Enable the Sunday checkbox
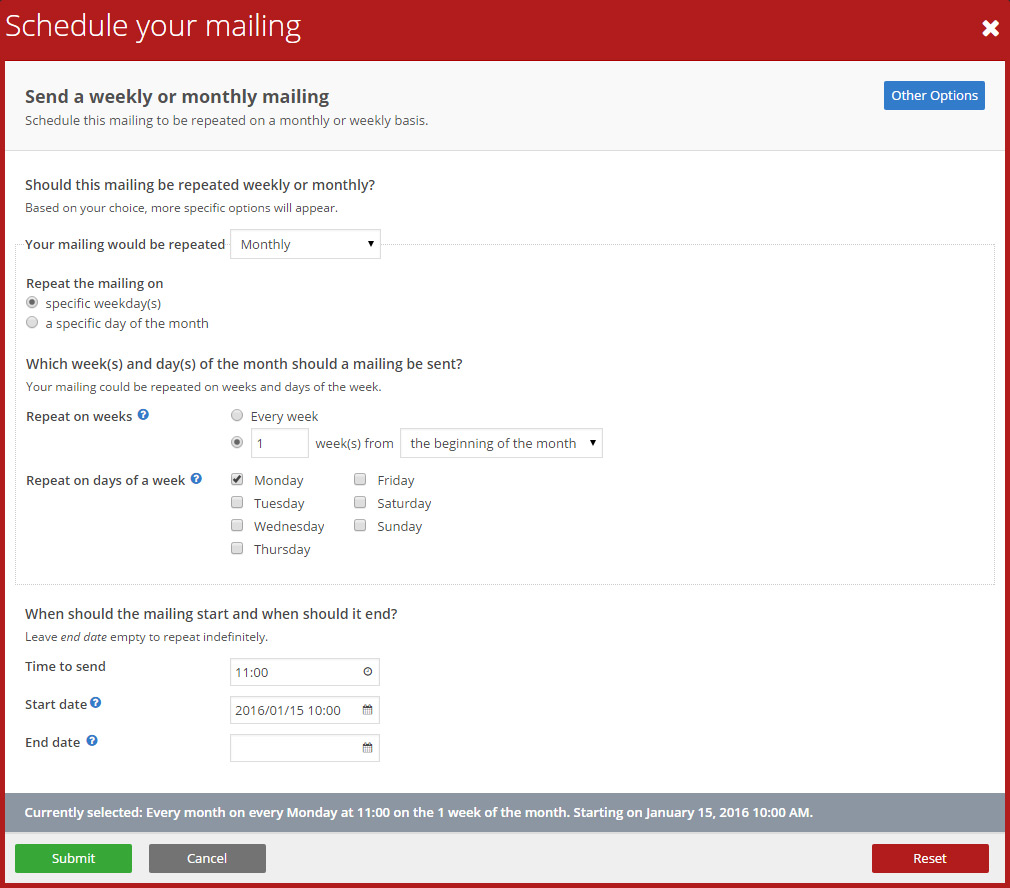1010x888 pixels. click(360, 525)
